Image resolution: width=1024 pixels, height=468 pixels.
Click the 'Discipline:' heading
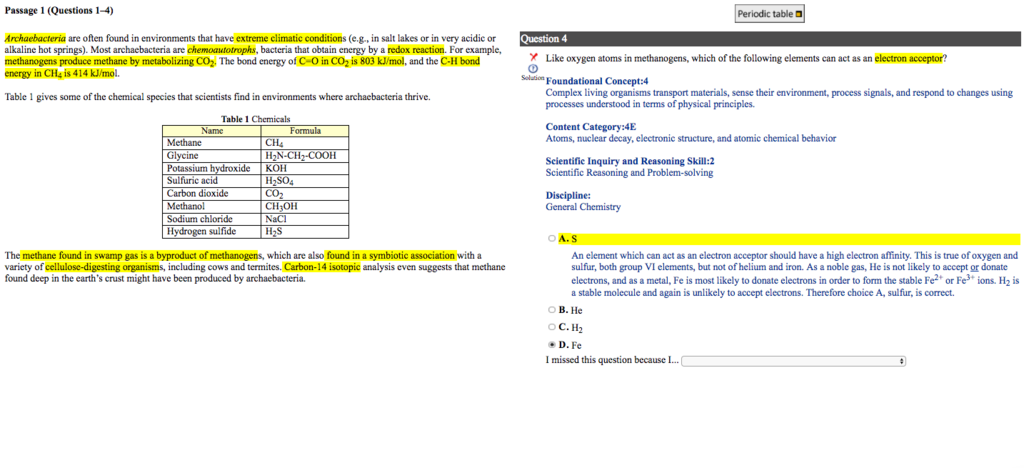pos(568,195)
